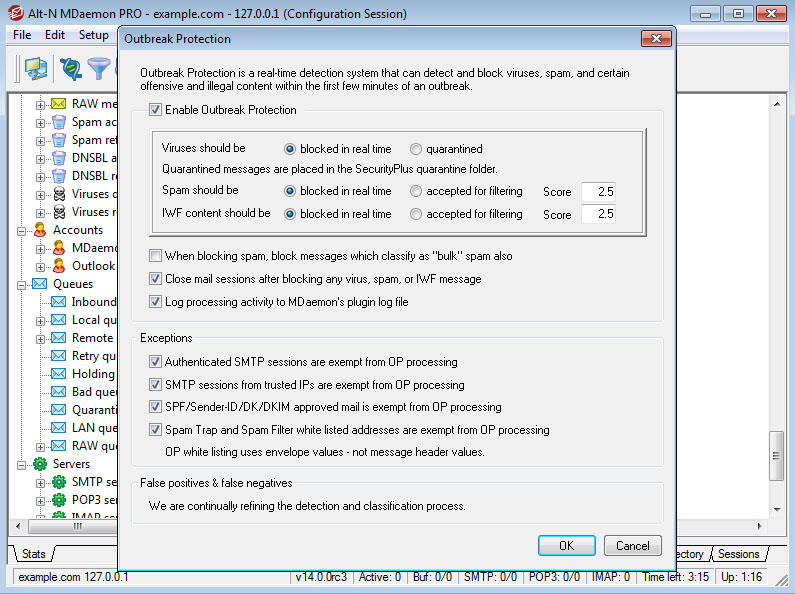Switch to the Sessions tab
This screenshot has width=795, height=594.
pos(739,554)
